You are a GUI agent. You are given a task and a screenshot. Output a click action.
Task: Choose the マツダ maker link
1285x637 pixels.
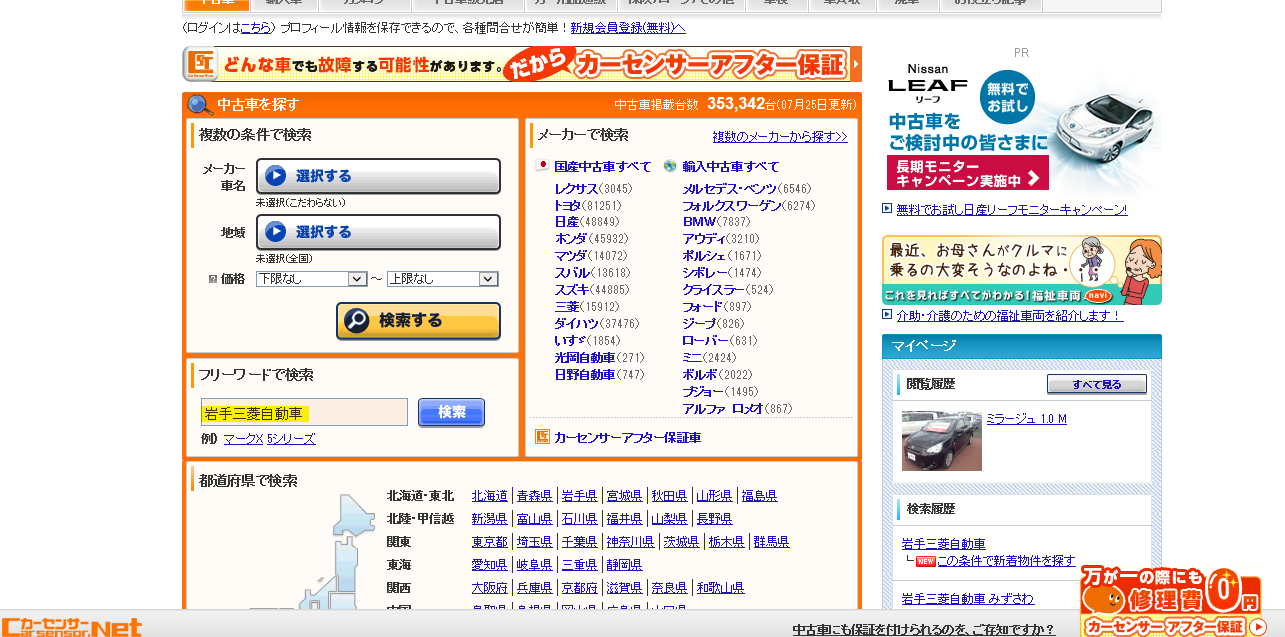click(570, 255)
